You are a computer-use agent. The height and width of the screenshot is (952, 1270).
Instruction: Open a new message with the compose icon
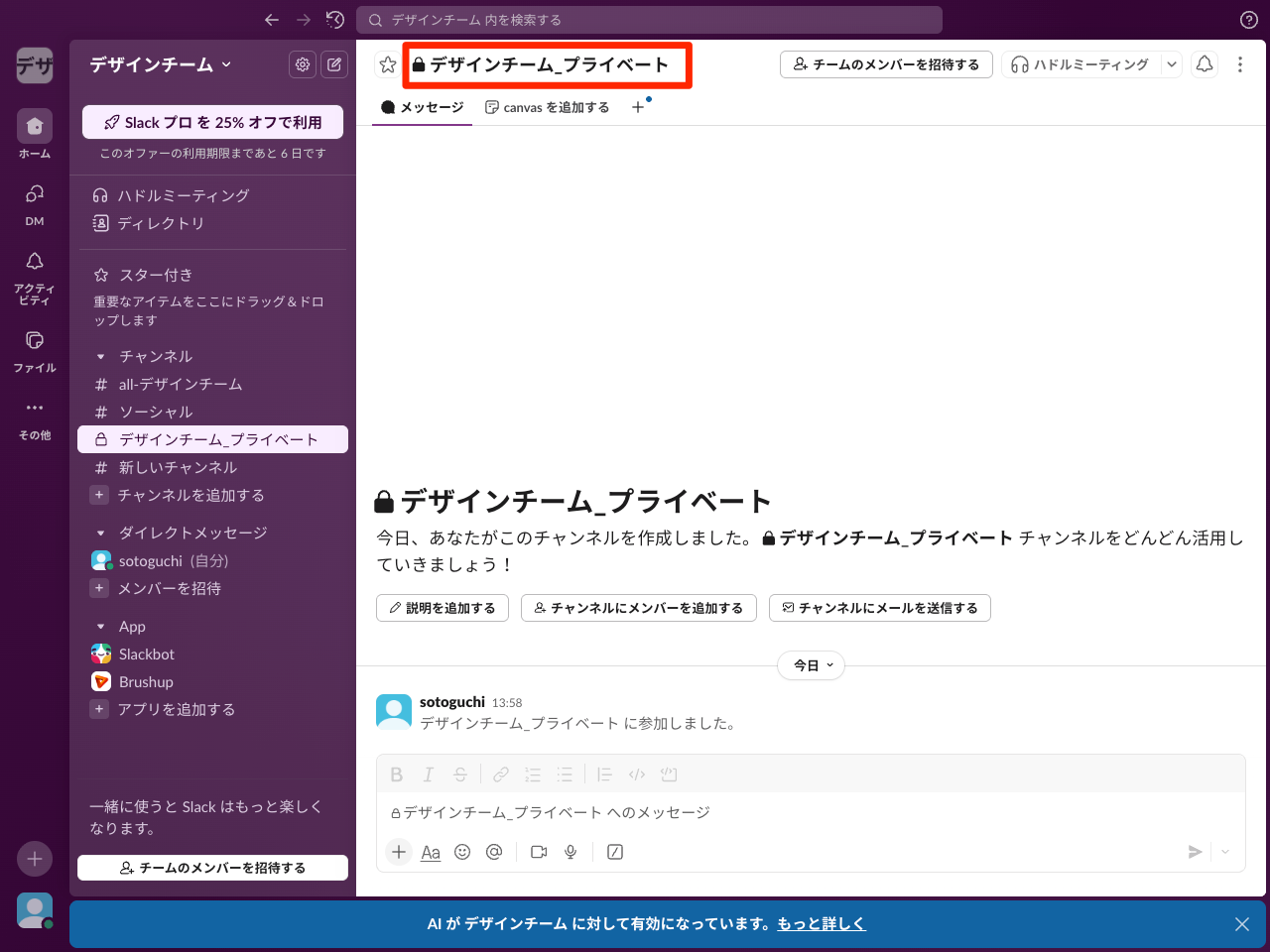(x=334, y=64)
